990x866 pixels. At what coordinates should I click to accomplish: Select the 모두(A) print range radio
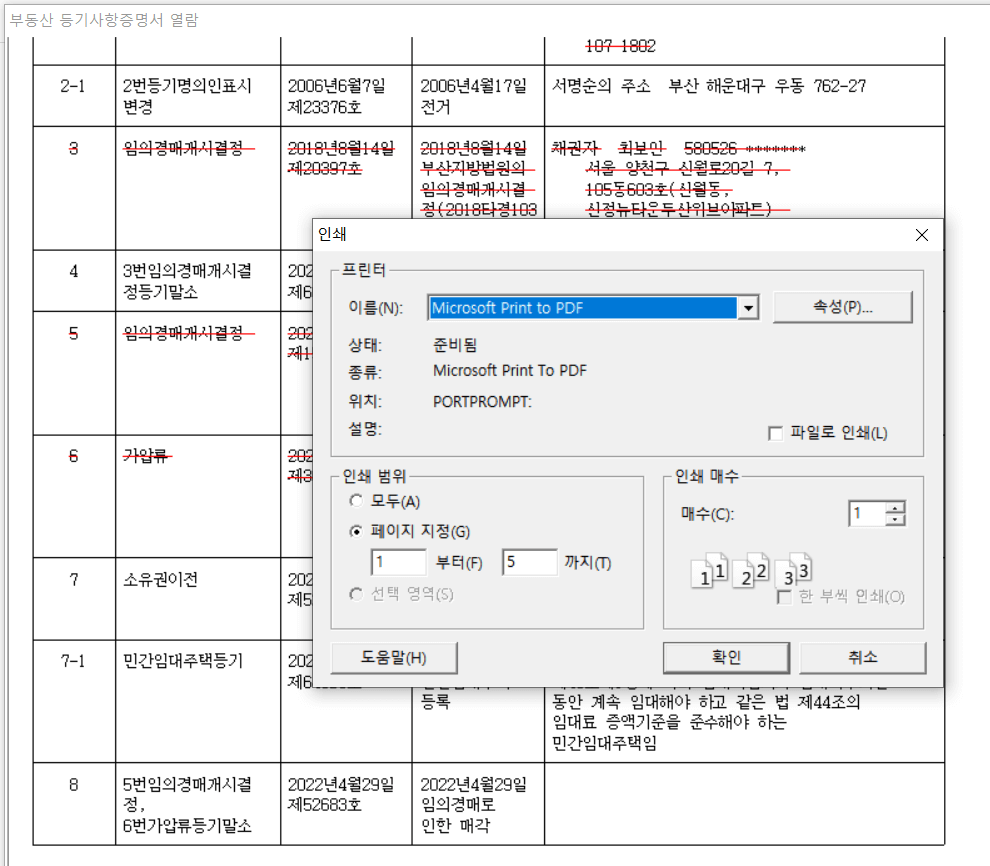pos(356,501)
